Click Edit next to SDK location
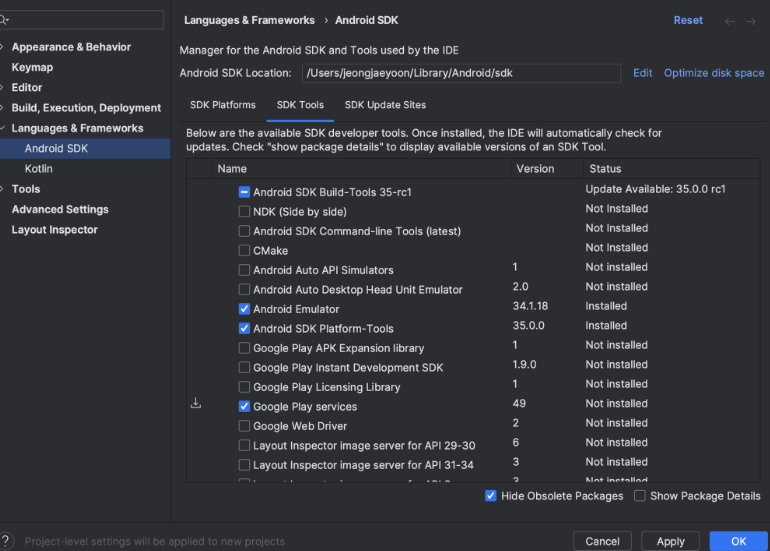This screenshot has width=770, height=551. (x=642, y=73)
